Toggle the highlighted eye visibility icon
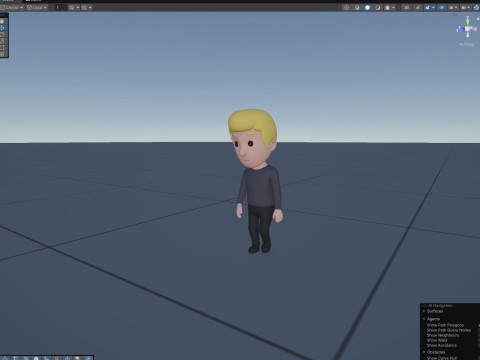This screenshot has height=360, width=480. click(x=442, y=7)
